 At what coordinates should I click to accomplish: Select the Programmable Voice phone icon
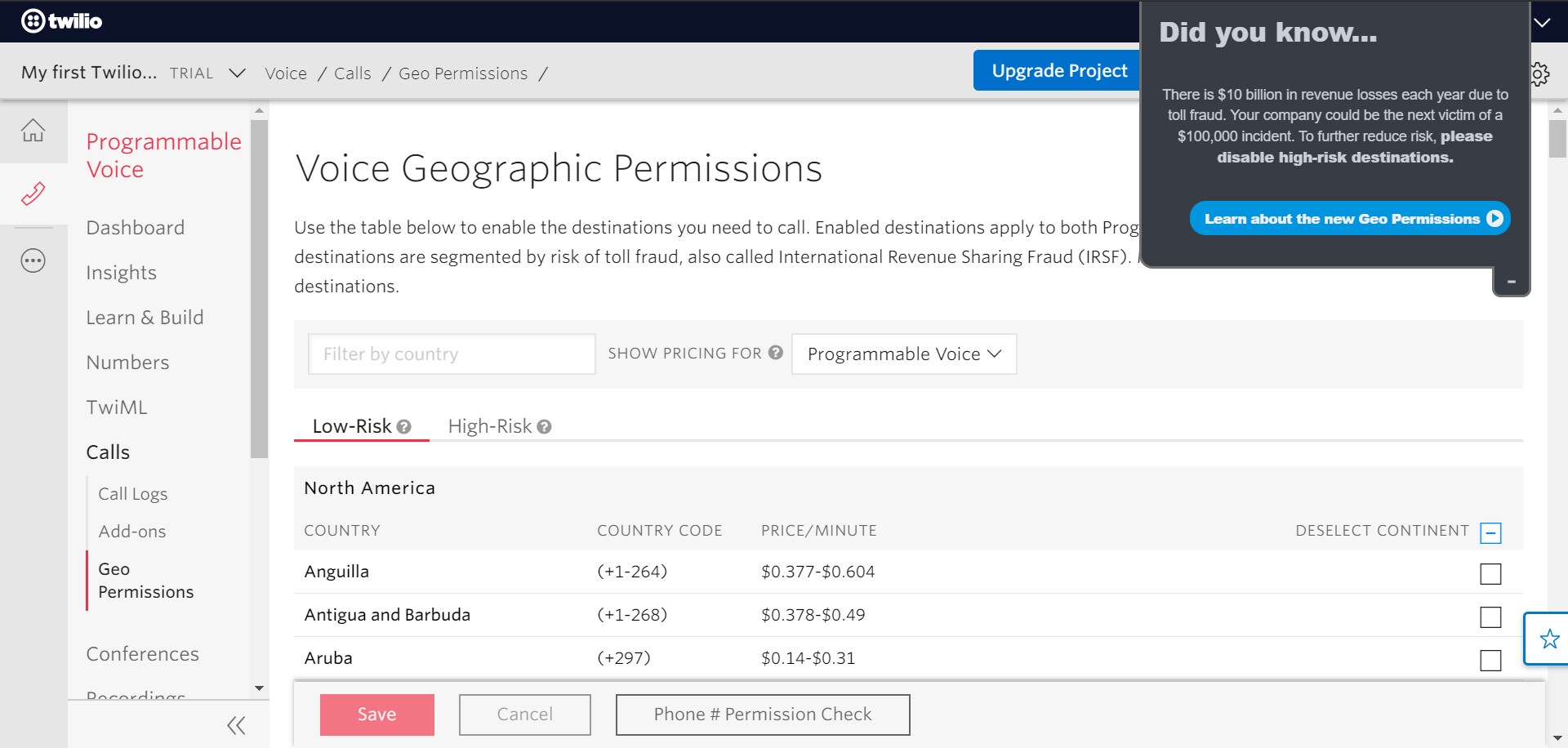(x=33, y=195)
